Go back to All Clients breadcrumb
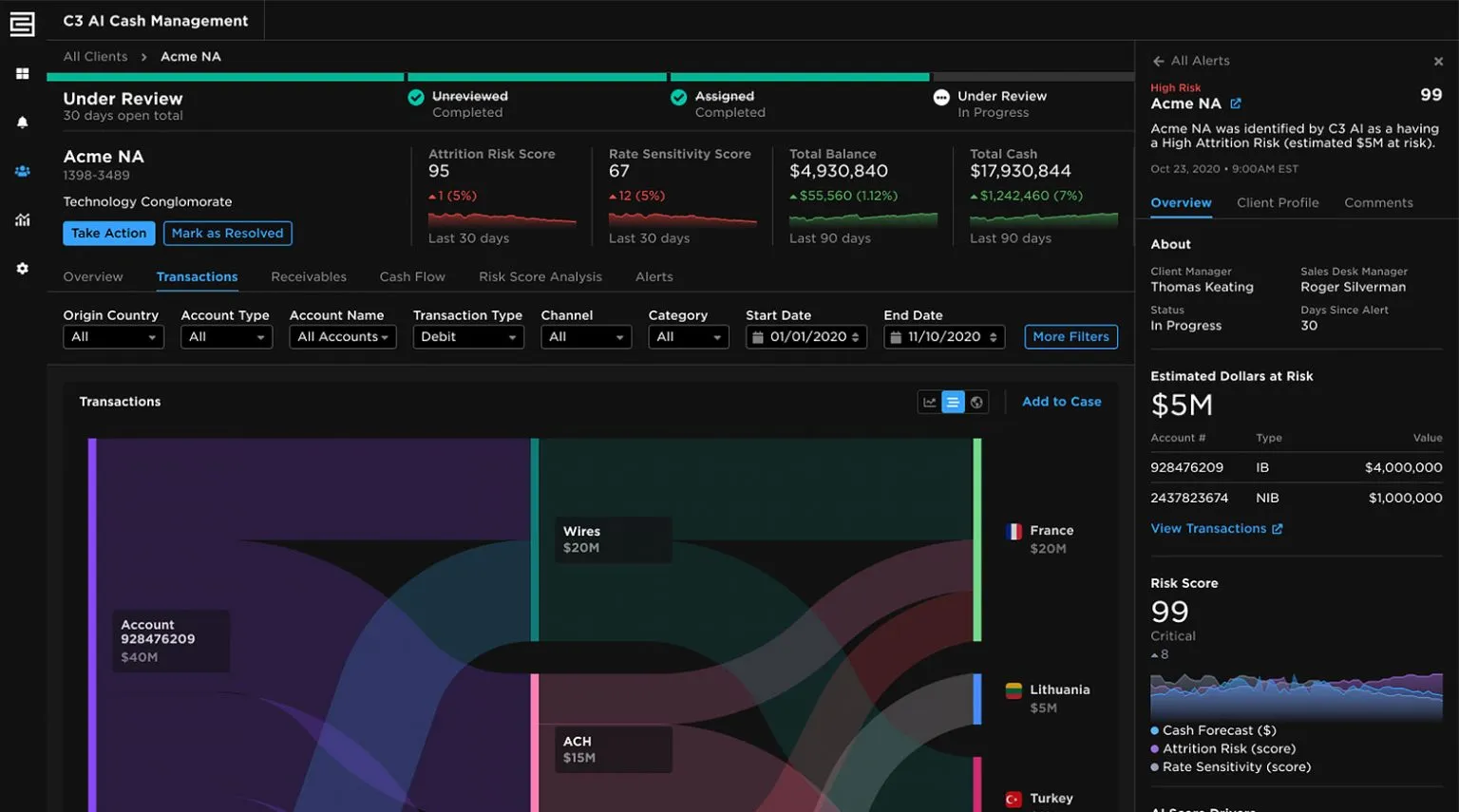The width and height of the screenshot is (1459, 812). click(x=95, y=57)
